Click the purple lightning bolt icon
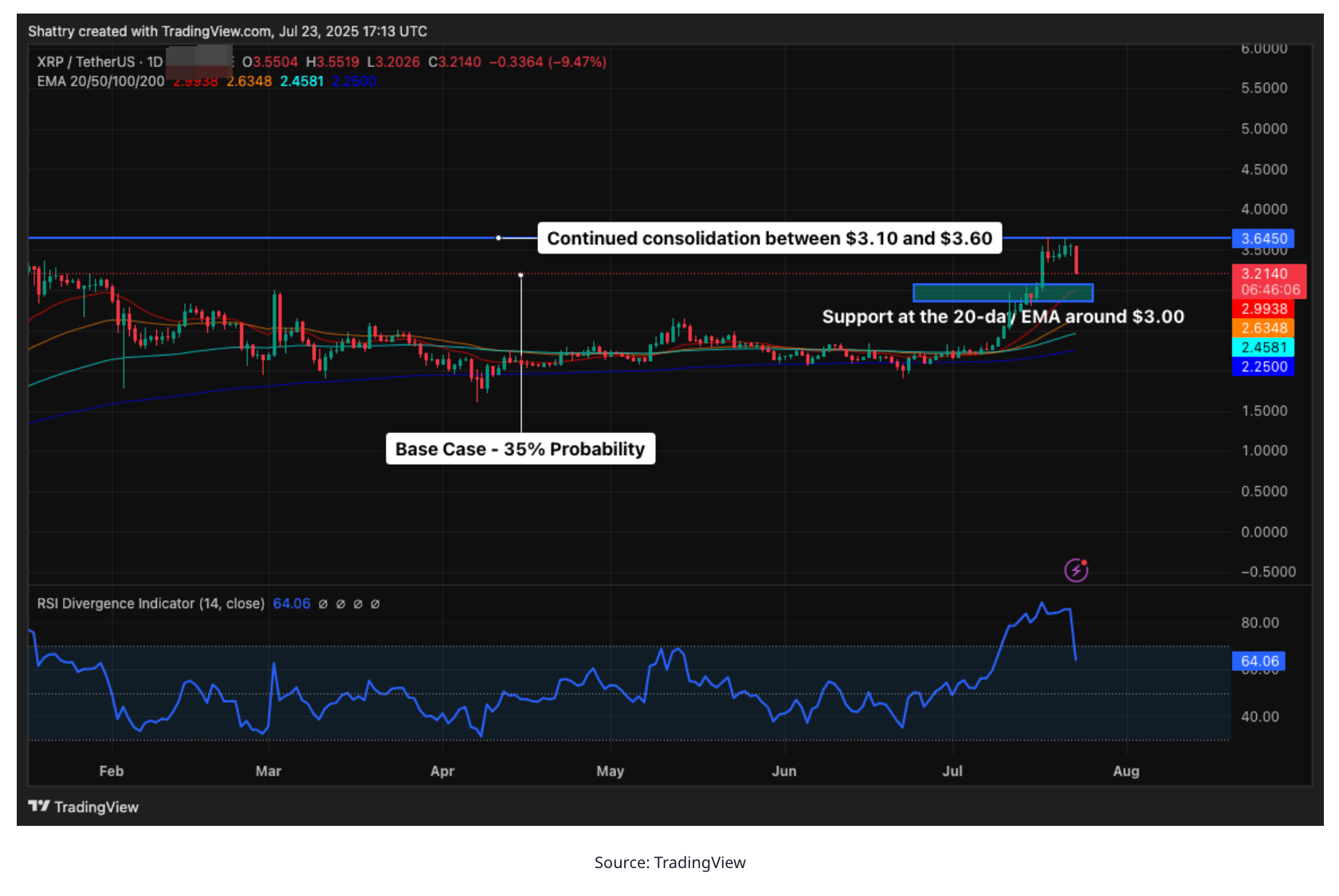The width and height of the screenshot is (1339, 896). (x=1076, y=570)
